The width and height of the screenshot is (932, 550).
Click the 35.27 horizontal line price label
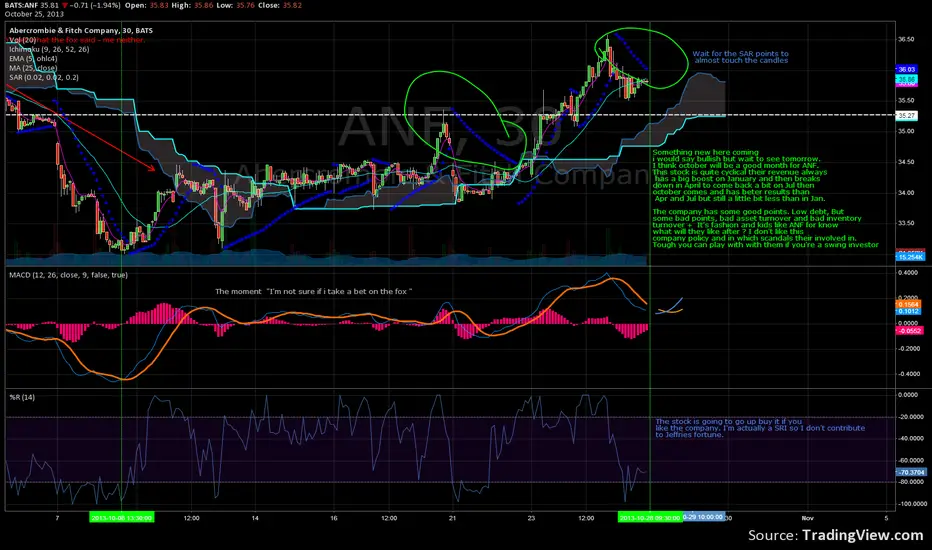click(906, 116)
